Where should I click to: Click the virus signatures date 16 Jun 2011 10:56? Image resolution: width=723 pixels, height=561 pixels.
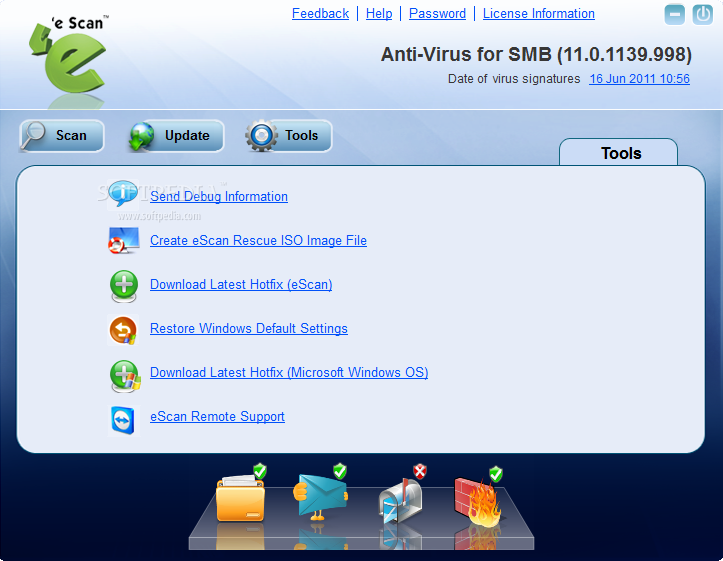click(x=640, y=79)
